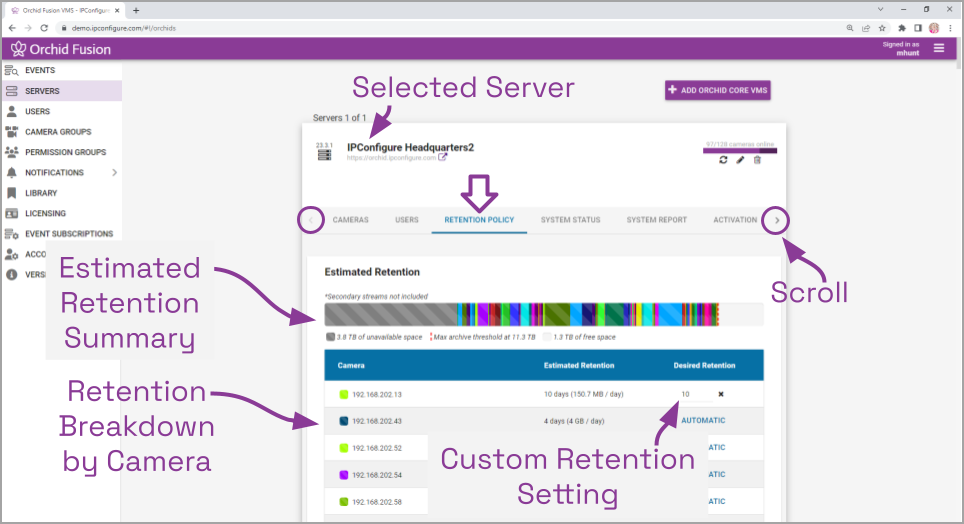Open Permission Groups sidebar icon
This screenshot has width=964, height=524.
tap(12, 152)
